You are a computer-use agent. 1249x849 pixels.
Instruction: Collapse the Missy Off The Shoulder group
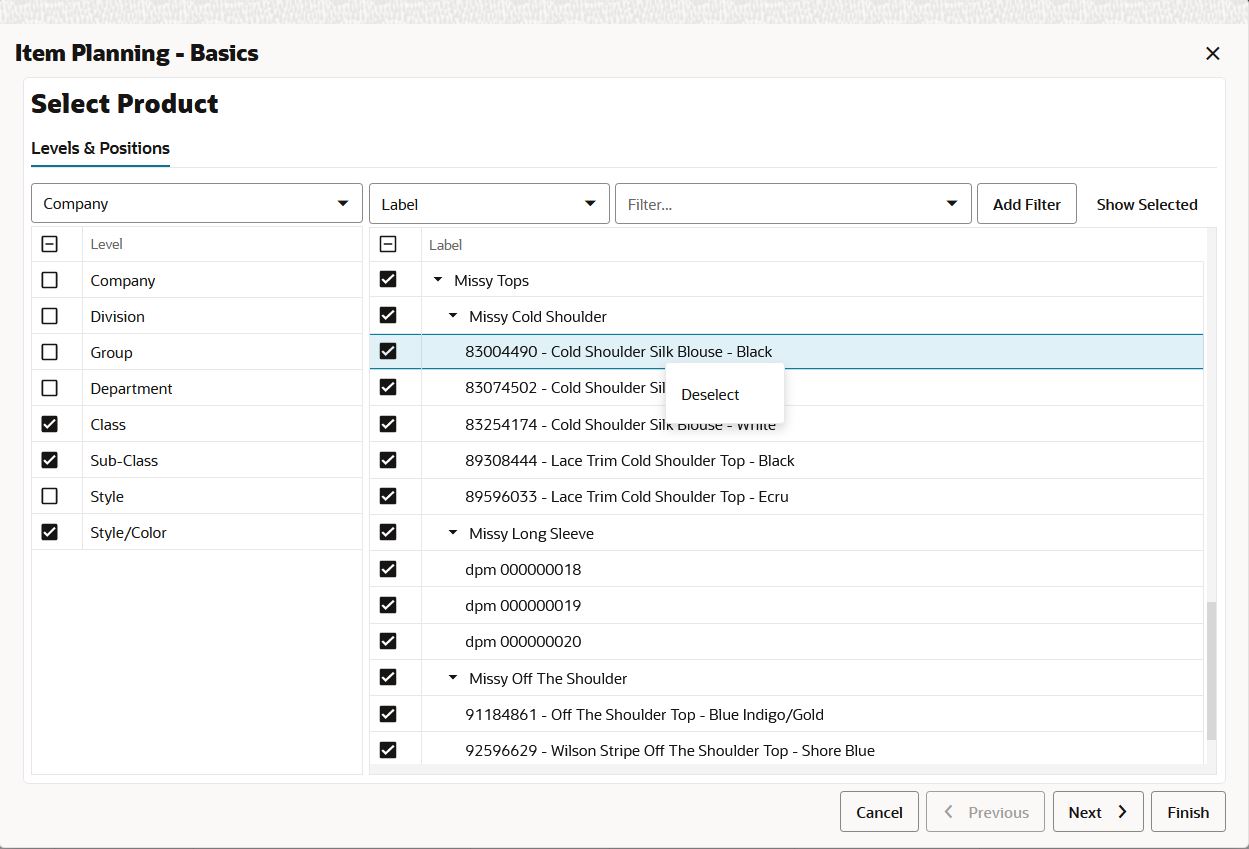[x=451, y=677]
